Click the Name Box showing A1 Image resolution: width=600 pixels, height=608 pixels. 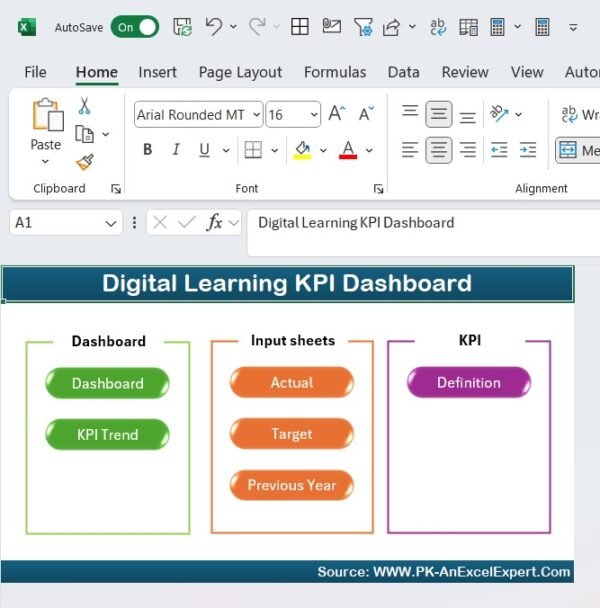66,223
